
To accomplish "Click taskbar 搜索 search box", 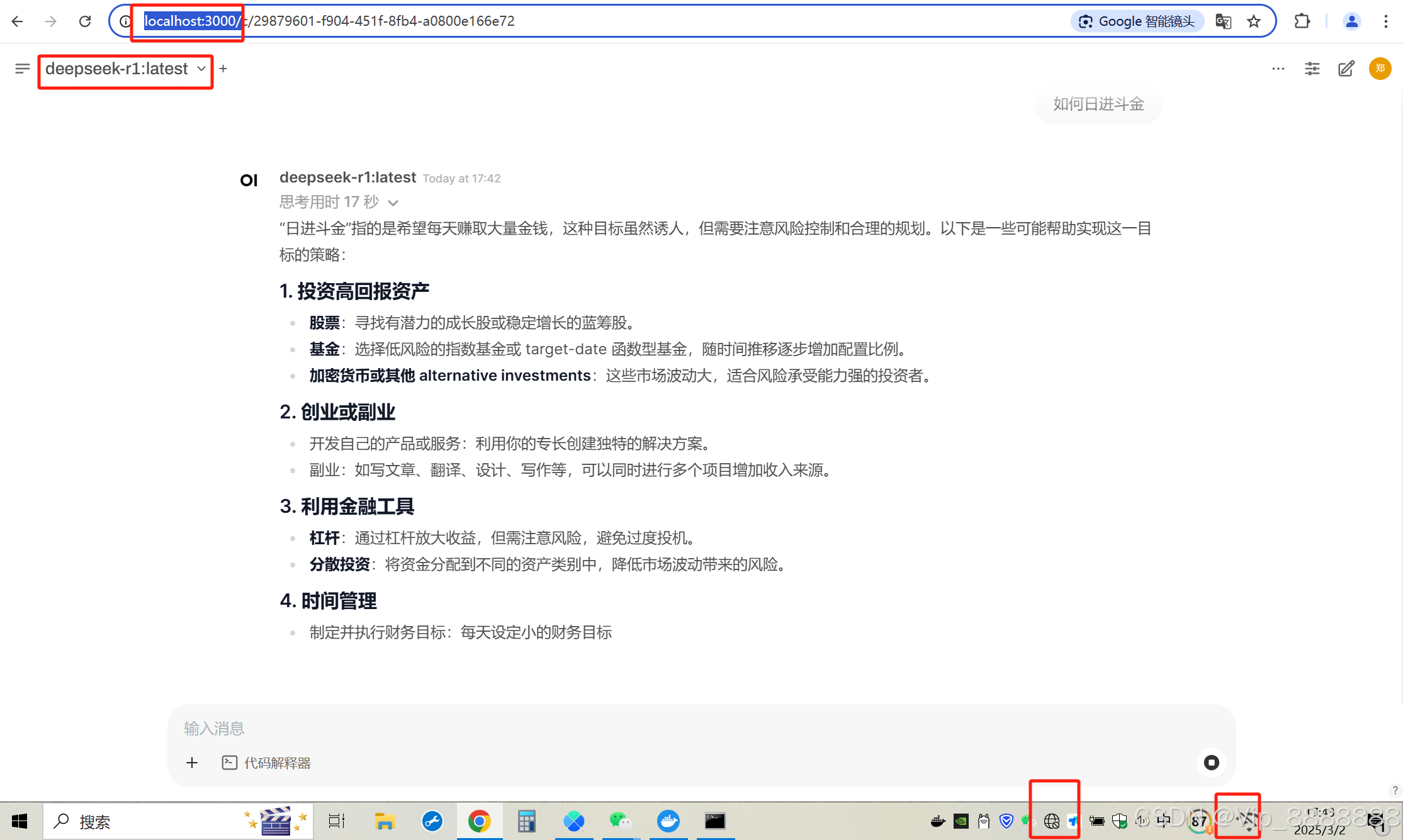I will click(178, 821).
